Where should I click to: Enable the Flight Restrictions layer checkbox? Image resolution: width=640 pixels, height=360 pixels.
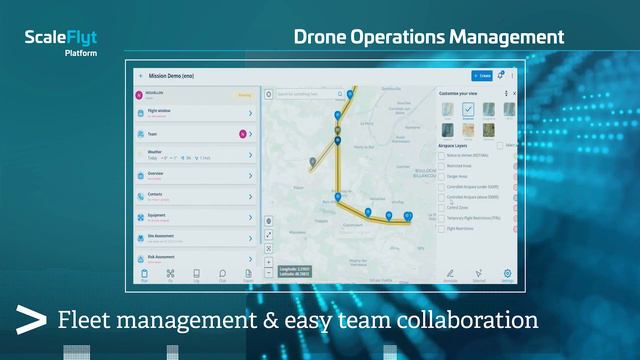[x=441, y=229]
